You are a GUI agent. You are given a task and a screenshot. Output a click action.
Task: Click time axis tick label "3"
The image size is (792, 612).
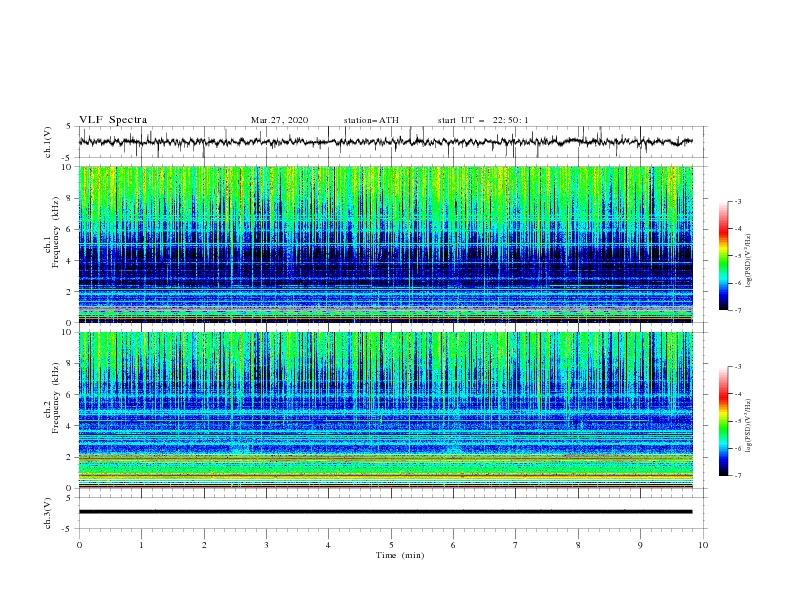coord(266,545)
